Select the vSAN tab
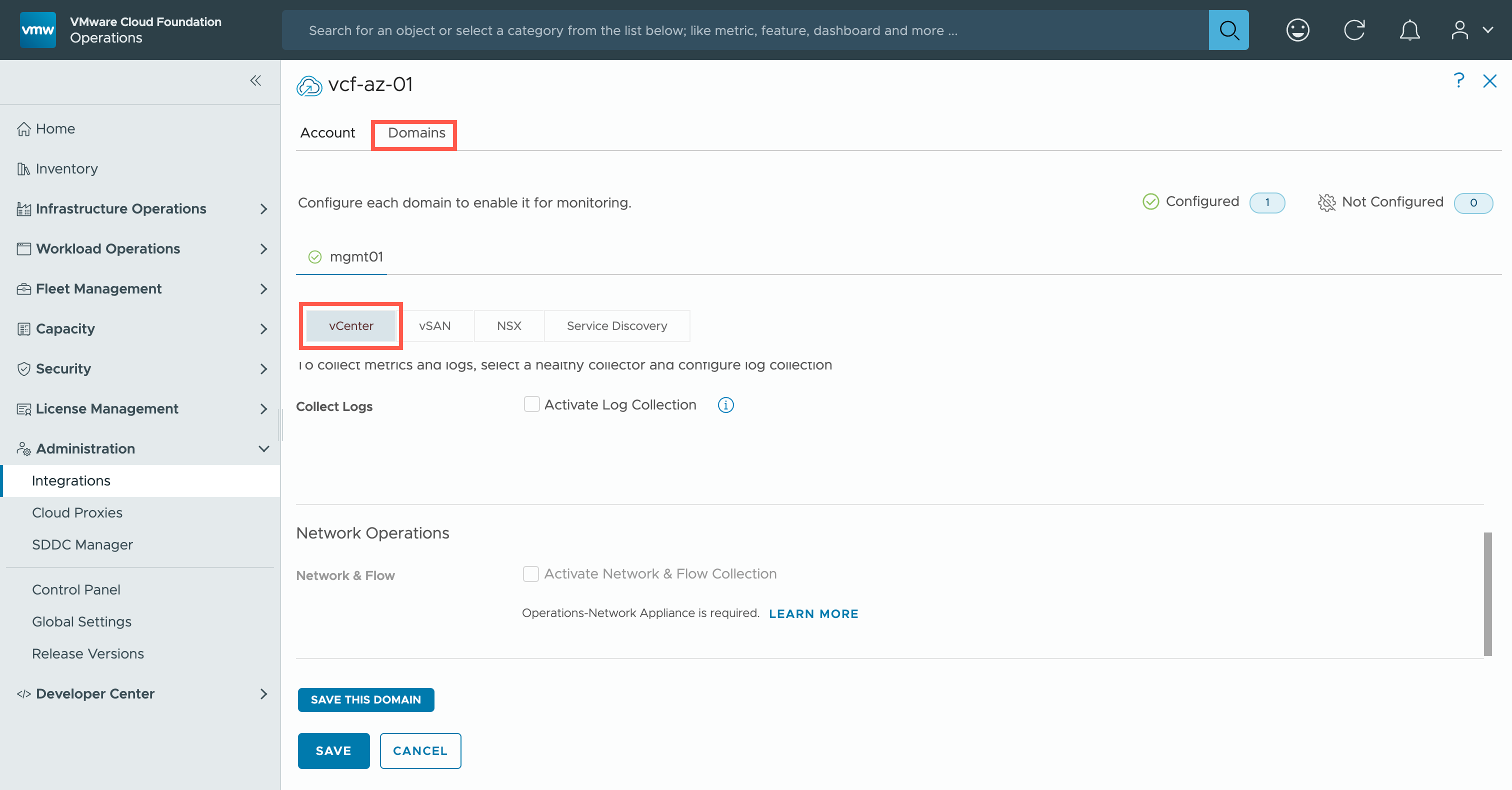This screenshot has width=1512, height=790. pos(434,325)
